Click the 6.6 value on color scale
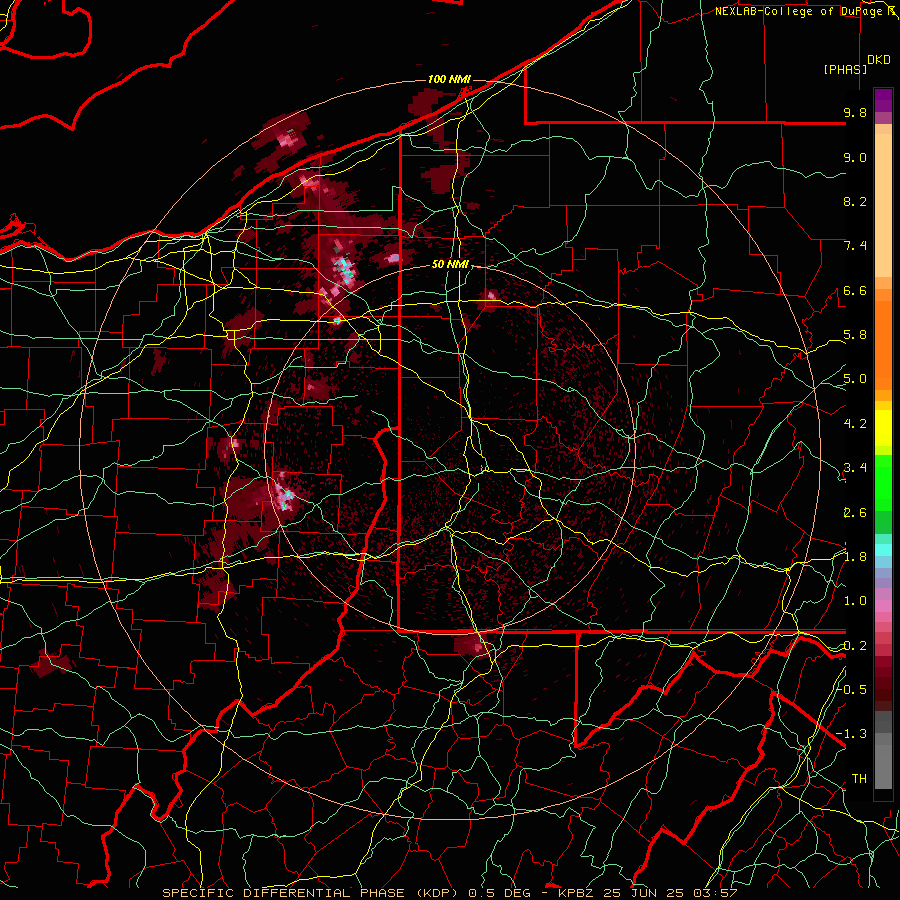900x900 pixels. coord(855,290)
